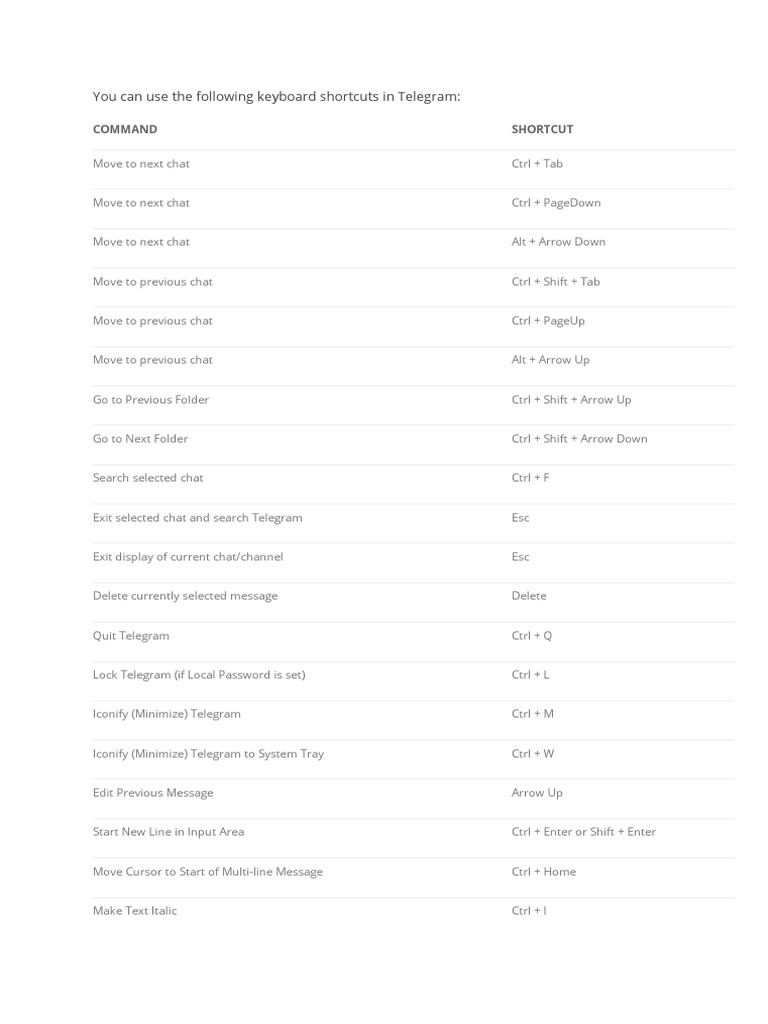The image size is (768, 1024).
Task: Click the Ctrl + PageDown shortcut
Action: 556,202
